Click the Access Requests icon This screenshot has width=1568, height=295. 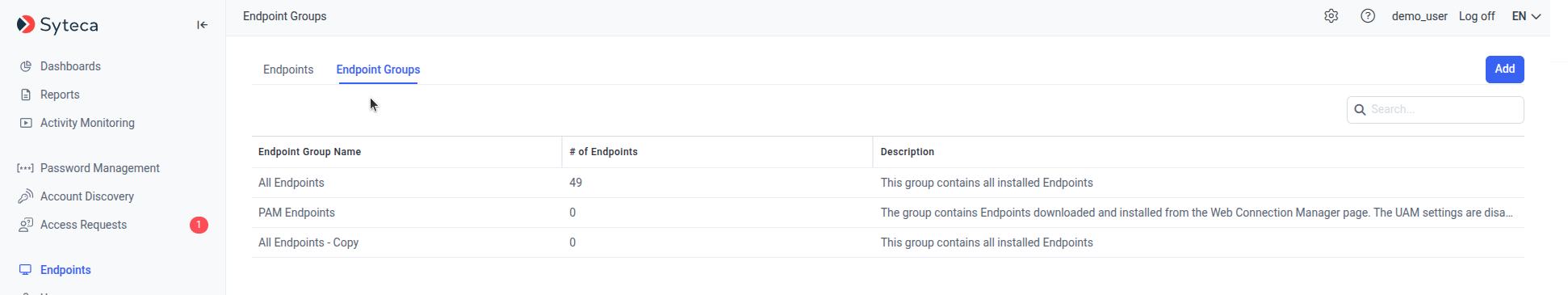(26, 225)
